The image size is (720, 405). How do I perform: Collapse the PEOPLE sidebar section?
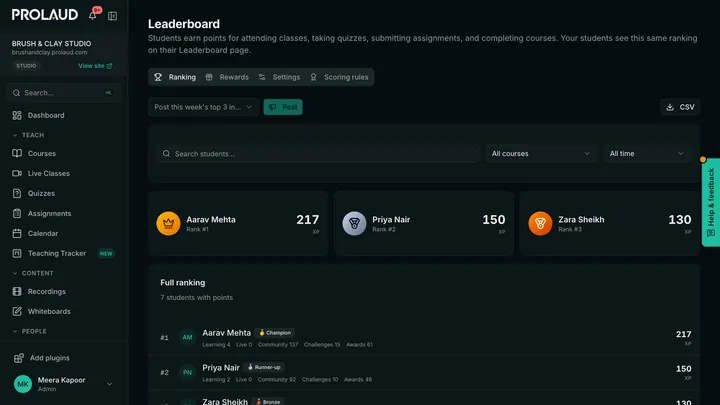point(29,331)
